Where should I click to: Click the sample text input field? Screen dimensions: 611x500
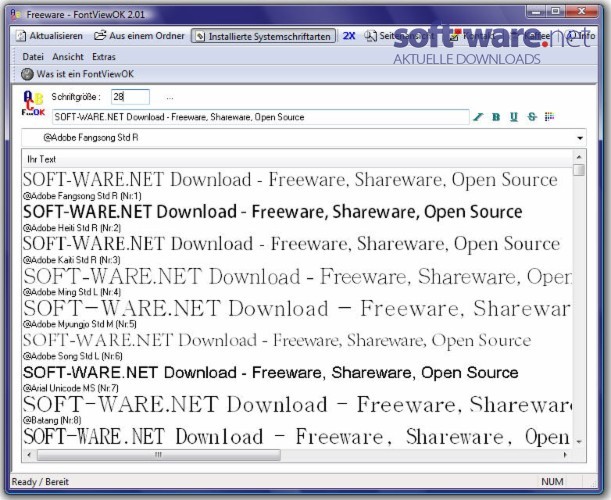261,117
